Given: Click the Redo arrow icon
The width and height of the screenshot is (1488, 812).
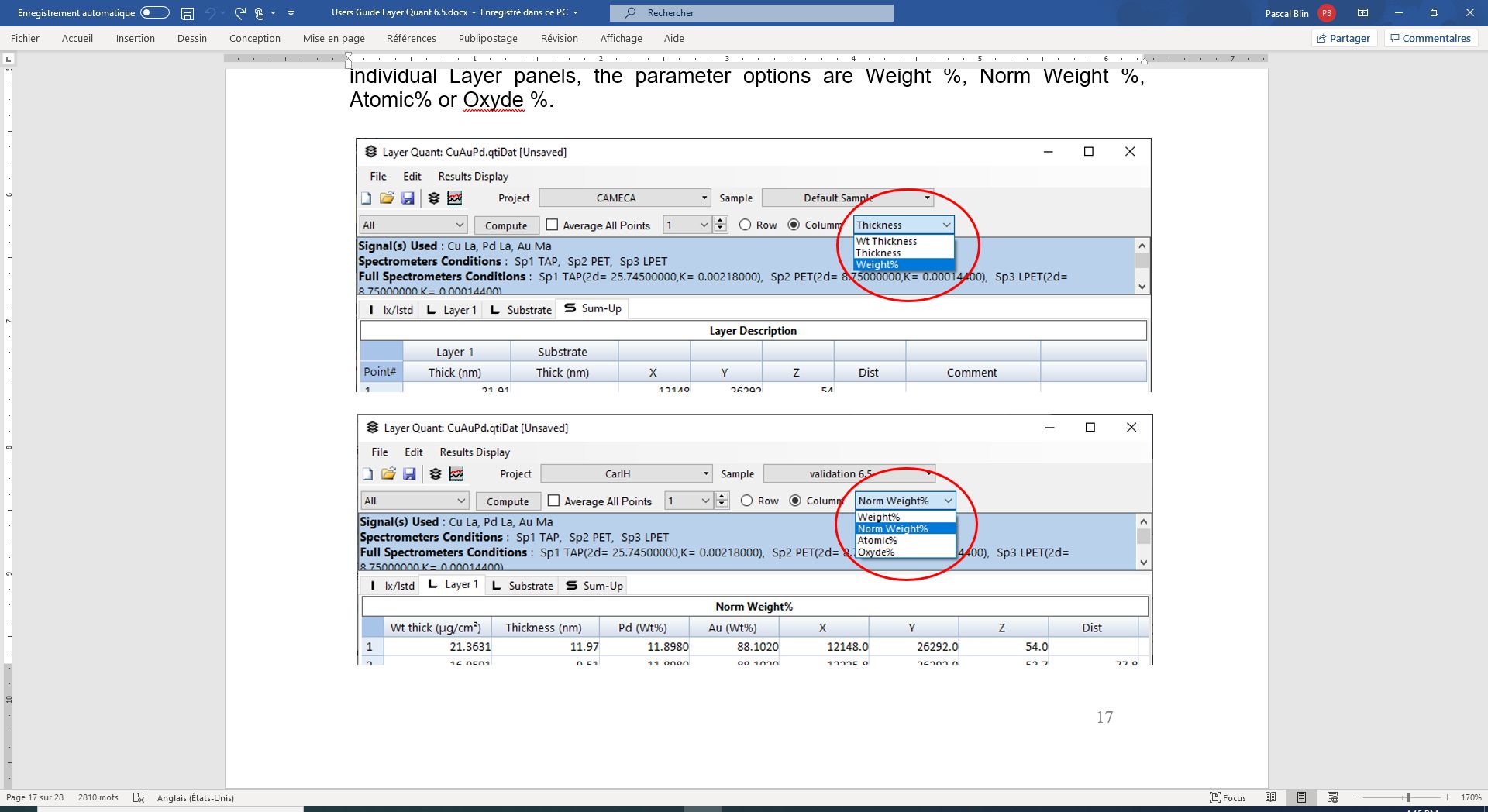Looking at the screenshot, I should click(239, 13).
